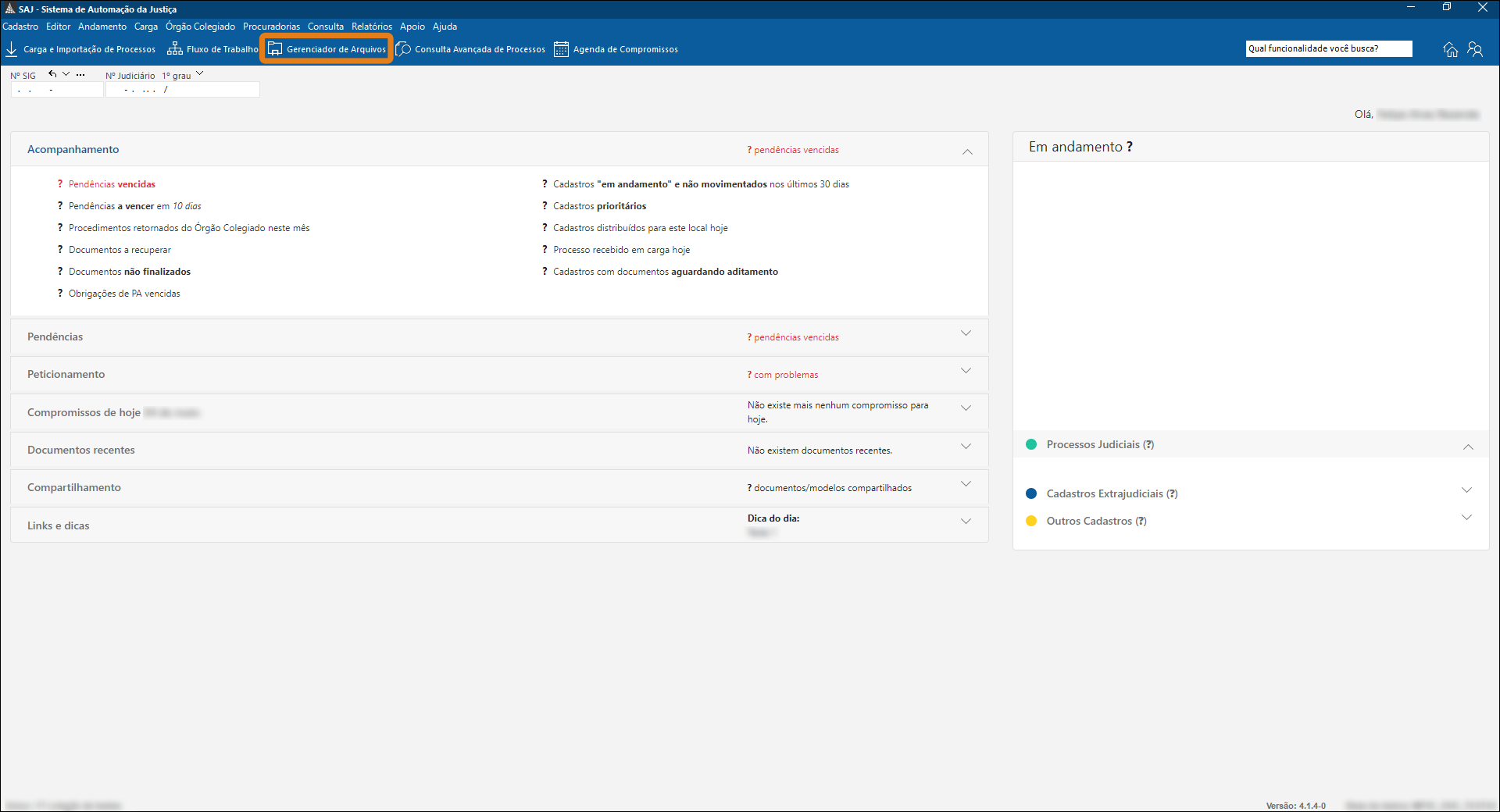1500x812 pixels.
Task: Open Cadastros prioritários
Action: [x=599, y=206]
